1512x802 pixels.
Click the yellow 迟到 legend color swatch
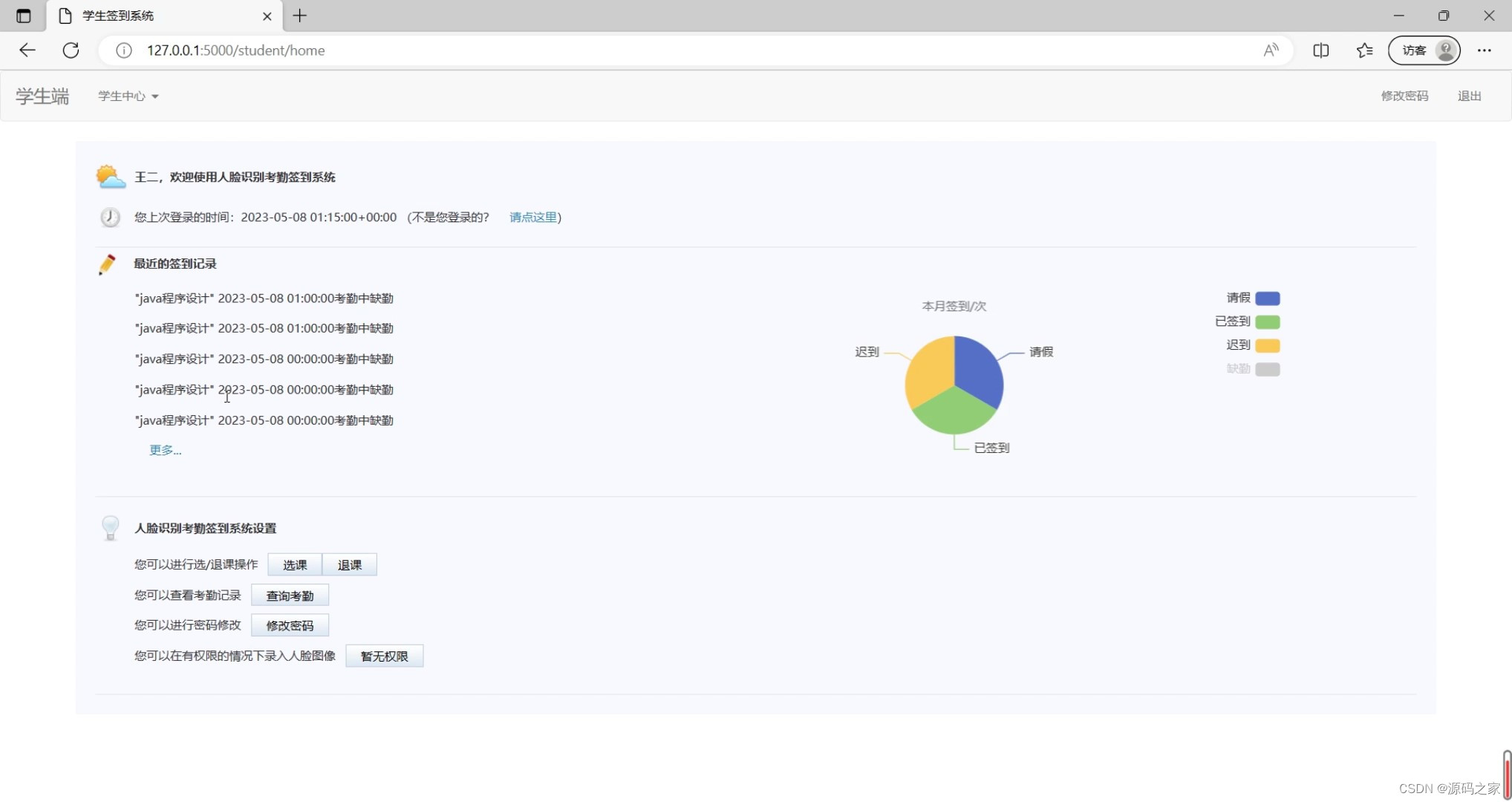coord(1267,345)
